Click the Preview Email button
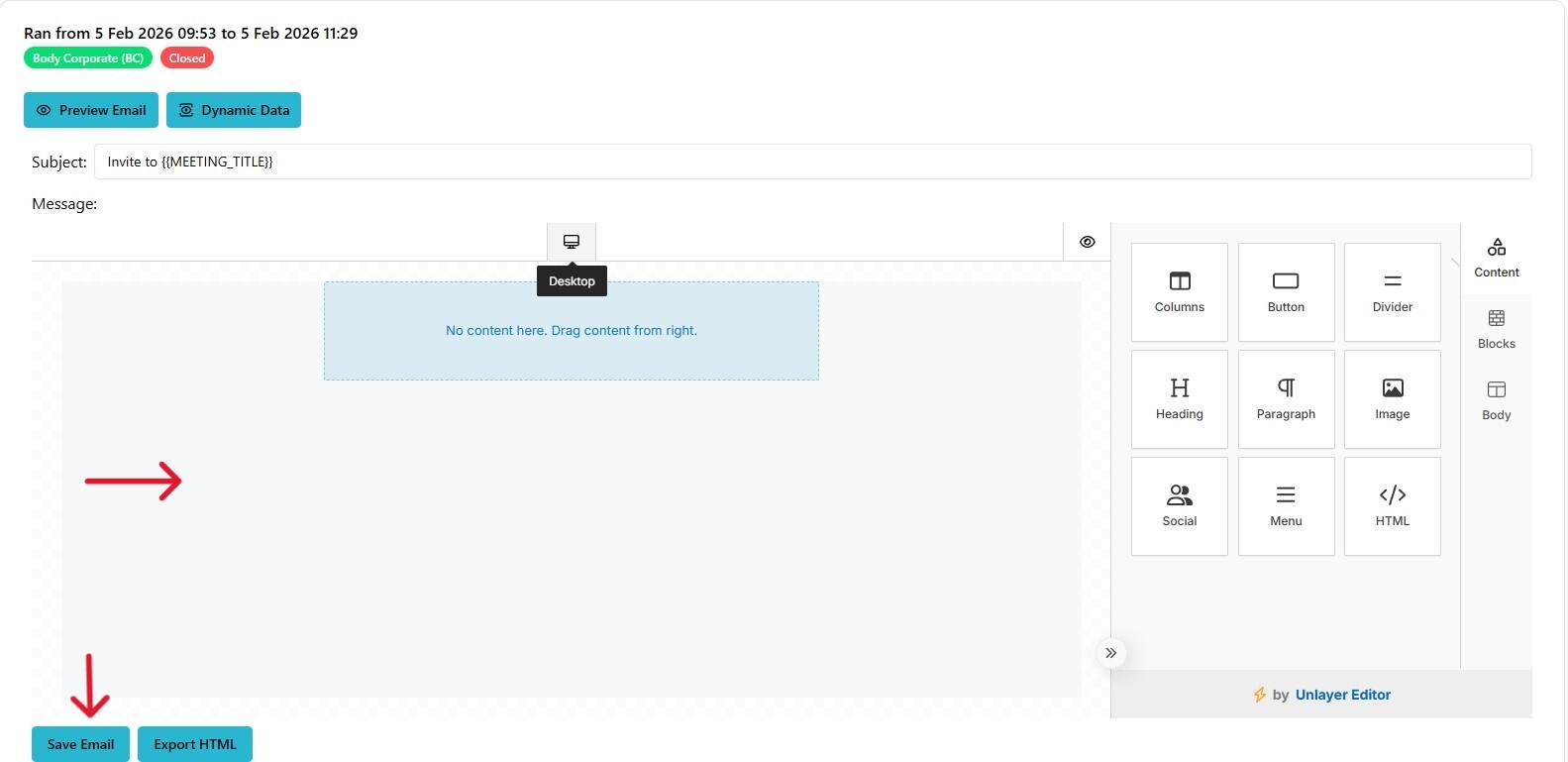1568x762 pixels. [91, 110]
